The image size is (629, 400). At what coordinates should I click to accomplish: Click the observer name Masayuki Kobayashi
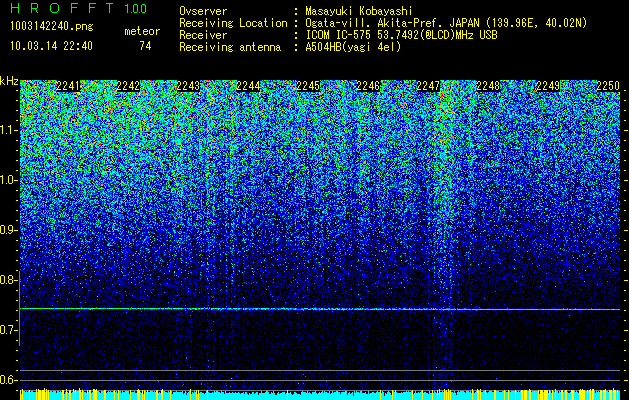click(359, 11)
